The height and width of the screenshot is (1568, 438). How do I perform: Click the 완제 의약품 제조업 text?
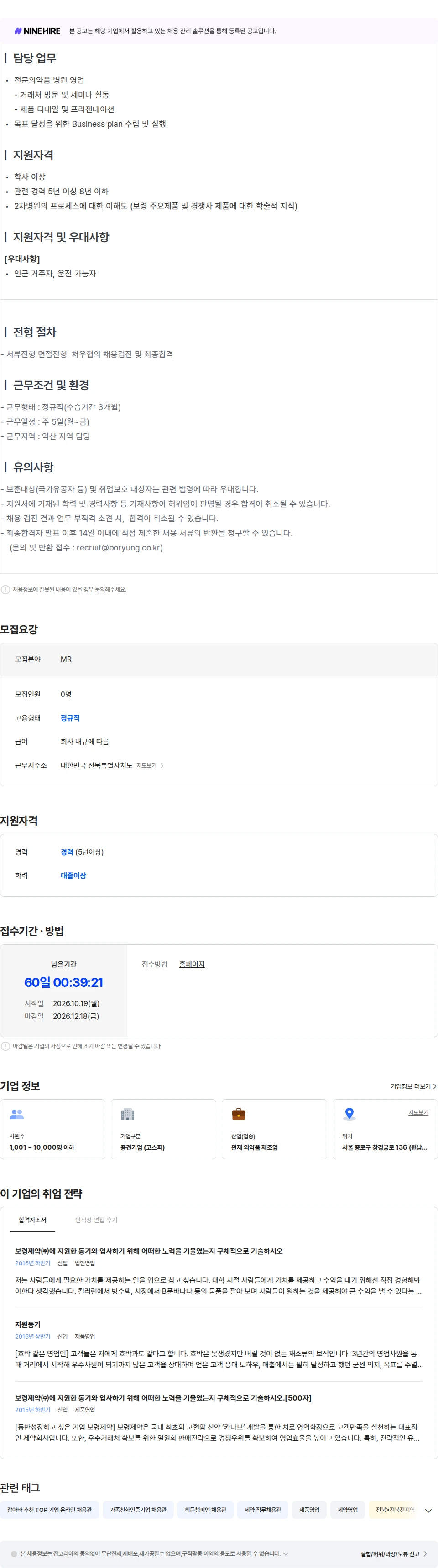(254, 1147)
